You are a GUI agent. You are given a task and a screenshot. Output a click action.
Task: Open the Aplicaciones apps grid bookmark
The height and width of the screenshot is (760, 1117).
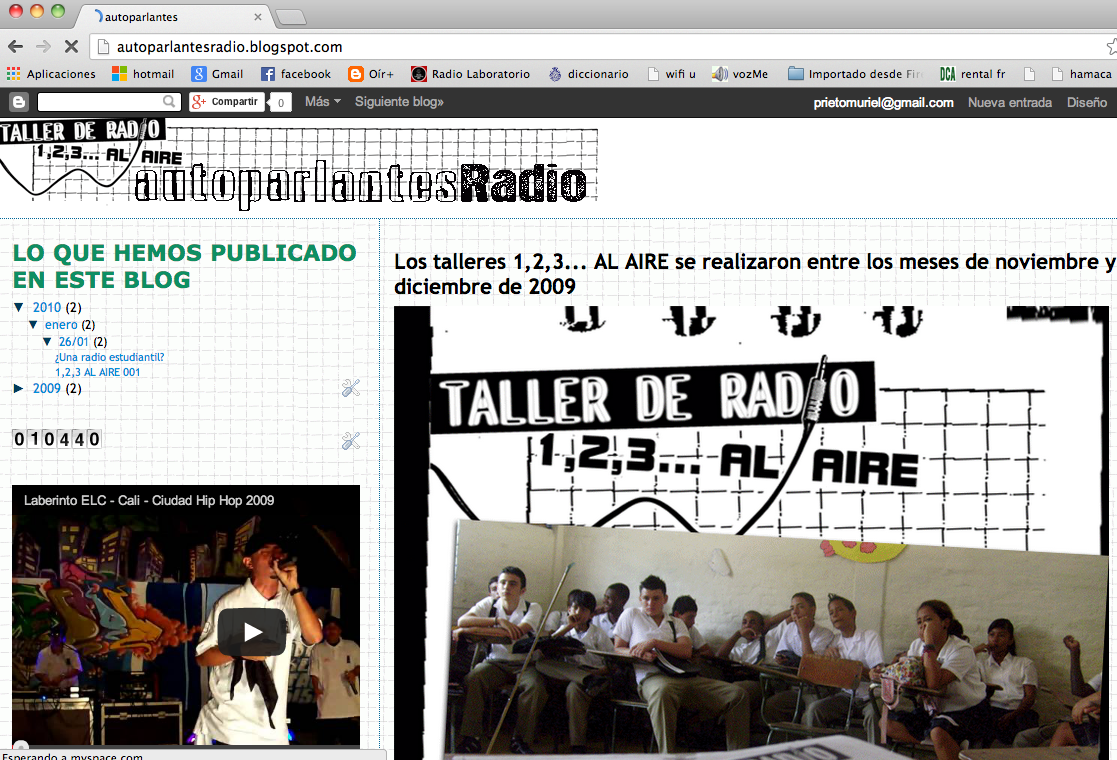(x=51, y=74)
